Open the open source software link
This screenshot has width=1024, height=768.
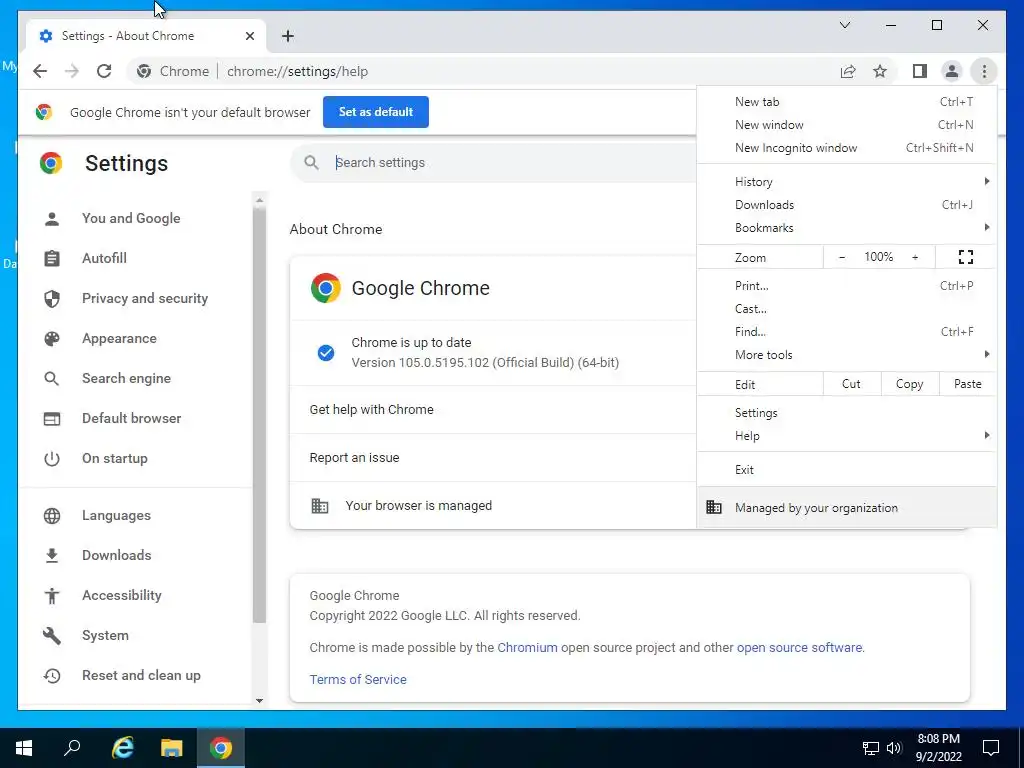pyautogui.click(x=799, y=648)
